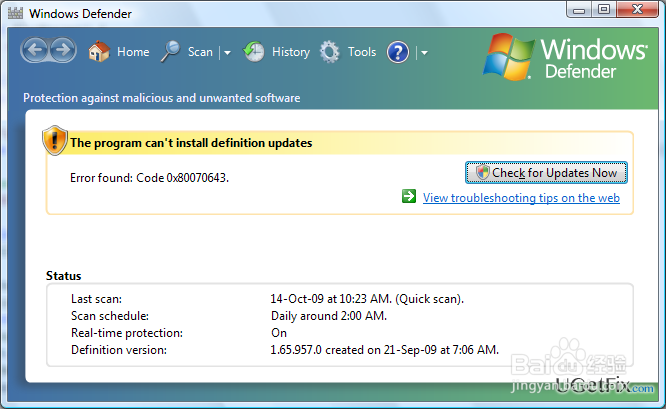Viewport: 666px width, 409px height.
Task: Click Protection against malicious software tagline
Action: tap(161, 98)
